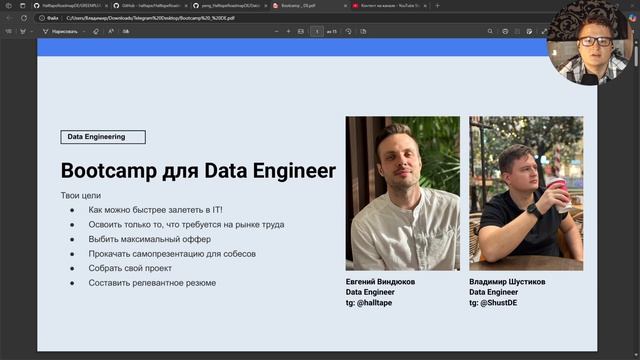The image size is (640, 360).
Task: Toggle the page view layout icon
Action: pos(363,31)
